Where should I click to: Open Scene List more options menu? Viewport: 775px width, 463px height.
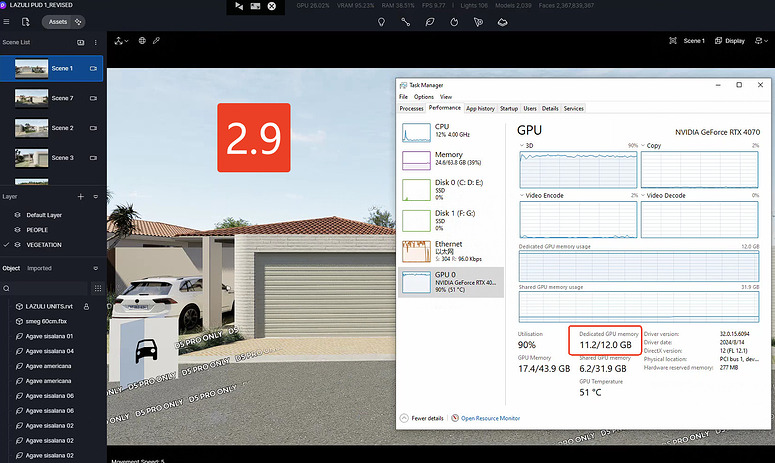pos(95,42)
